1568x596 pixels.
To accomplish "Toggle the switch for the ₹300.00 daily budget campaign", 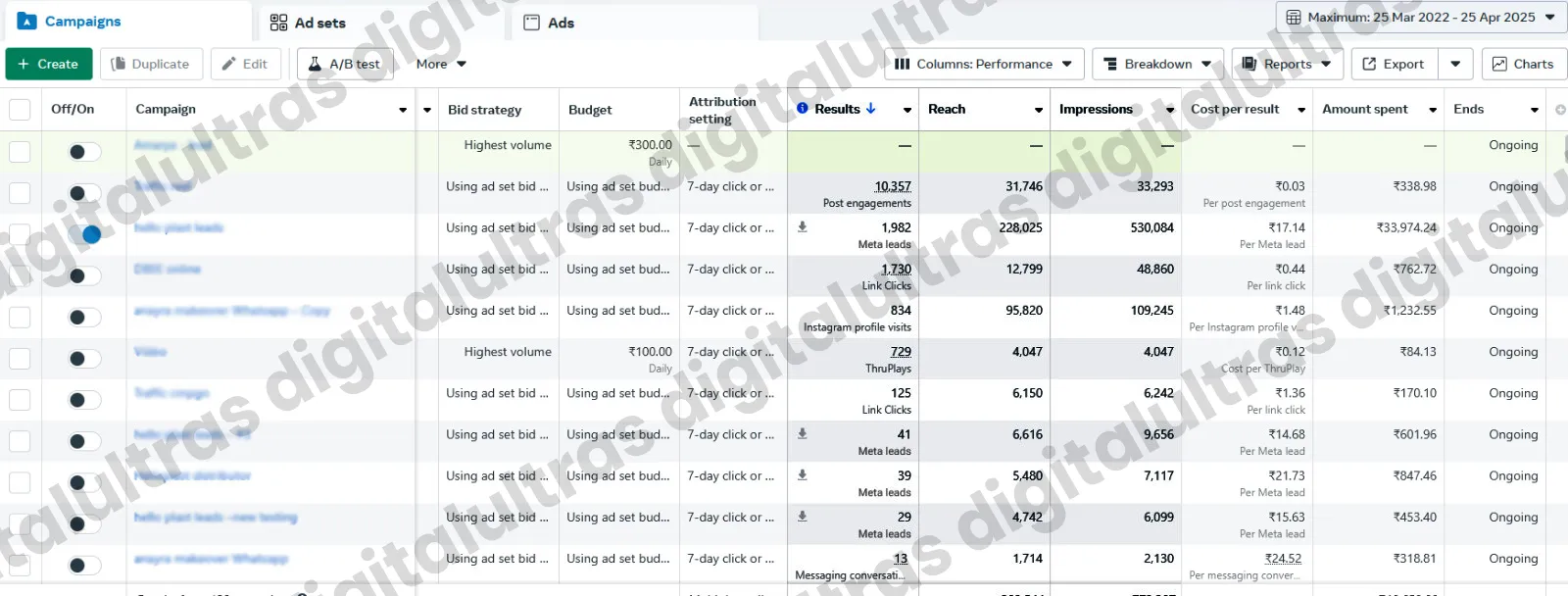I will coord(85,152).
